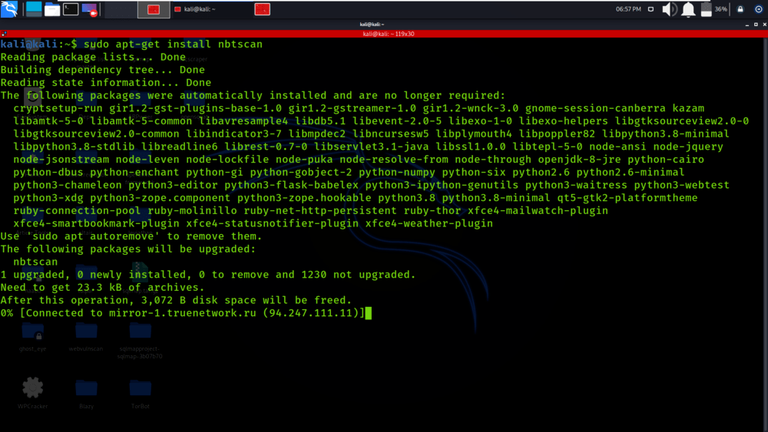Click the 'xfce4-mailwatch-plugin' package name

pyautogui.click(x=538, y=211)
